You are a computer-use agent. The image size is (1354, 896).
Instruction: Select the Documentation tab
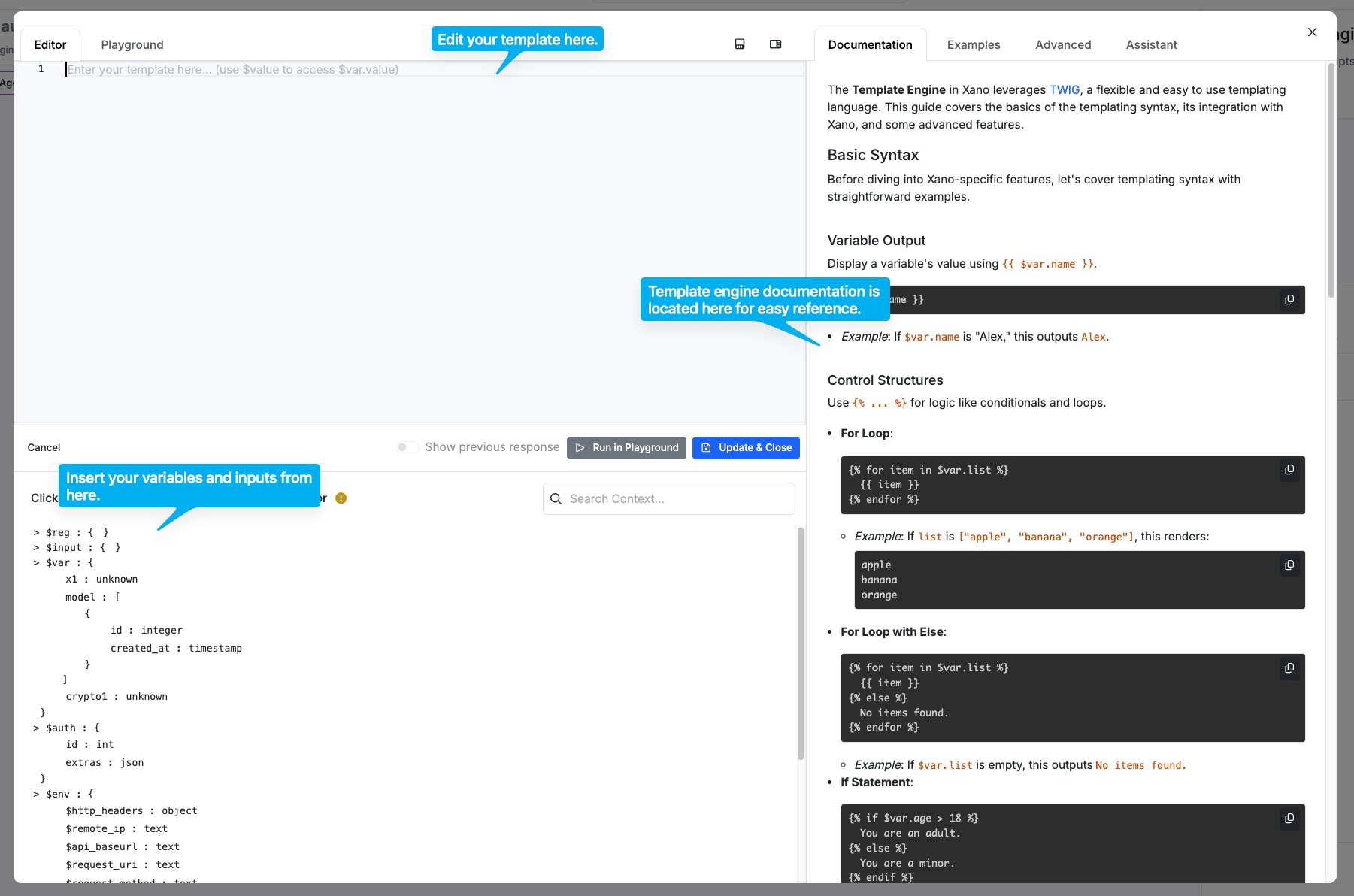click(870, 44)
